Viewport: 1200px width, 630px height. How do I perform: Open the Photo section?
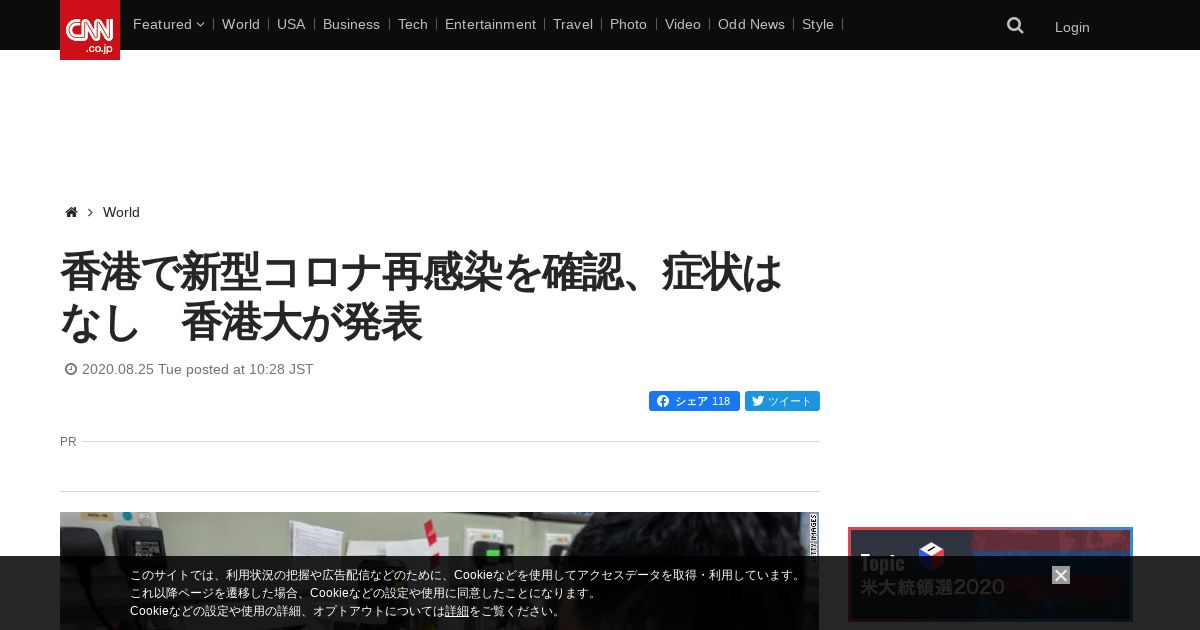point(628,24)
